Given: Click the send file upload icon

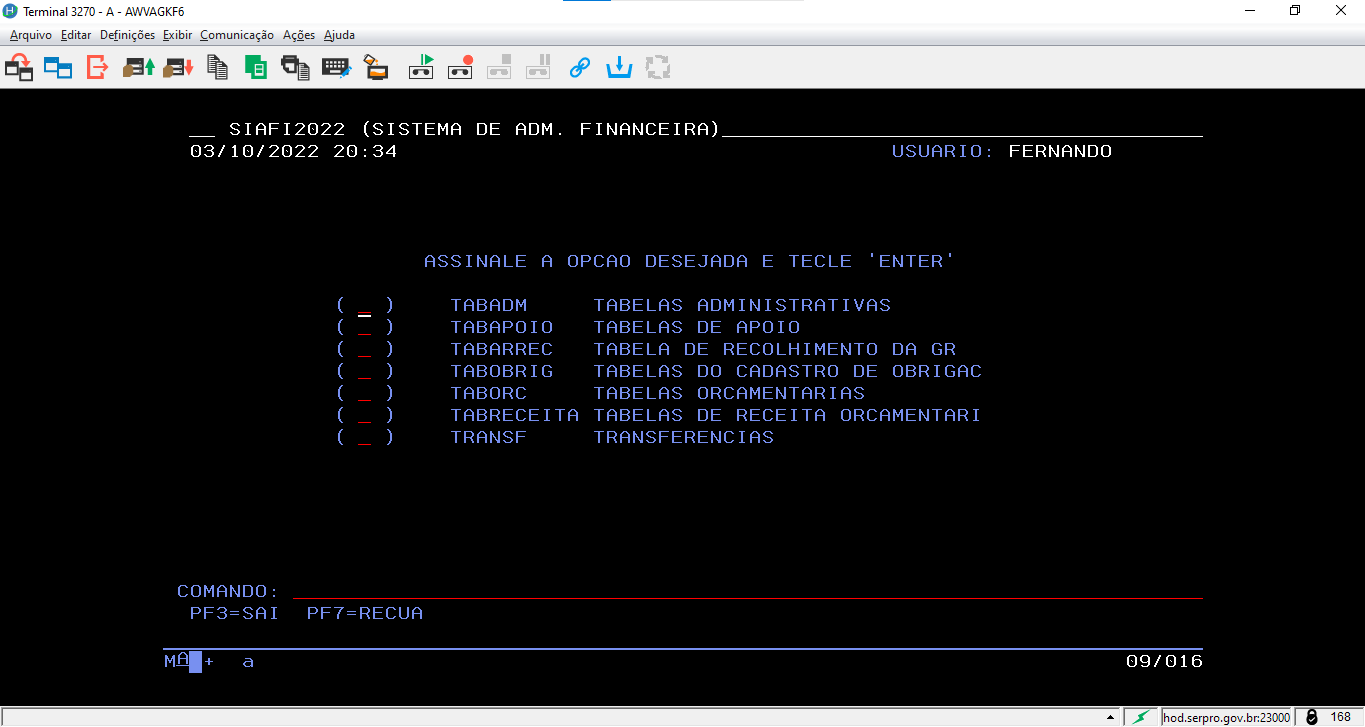Looking at the screenshot, I should (x=139, y=68).
